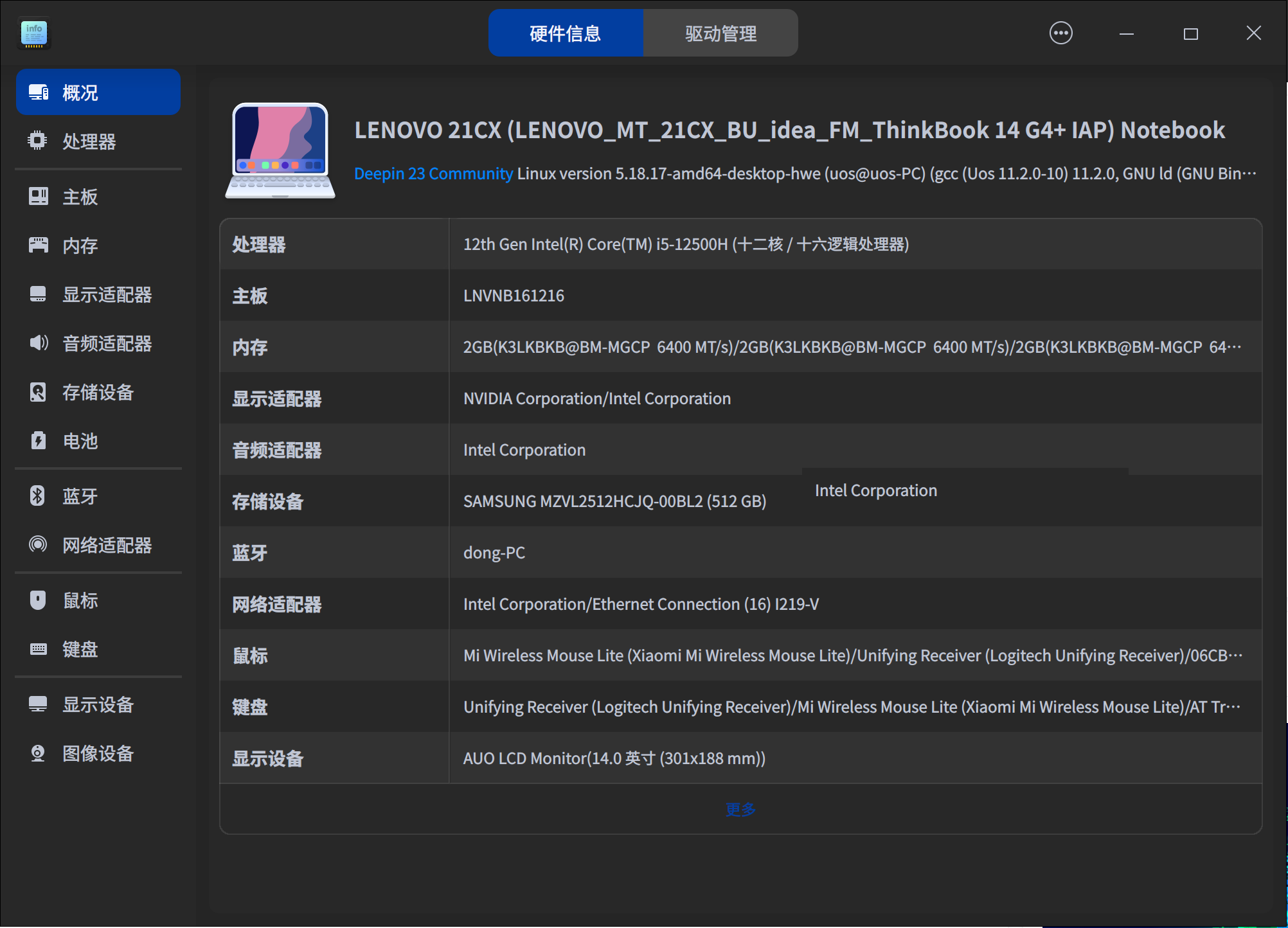Select image device camera icon

coord(38,753)
